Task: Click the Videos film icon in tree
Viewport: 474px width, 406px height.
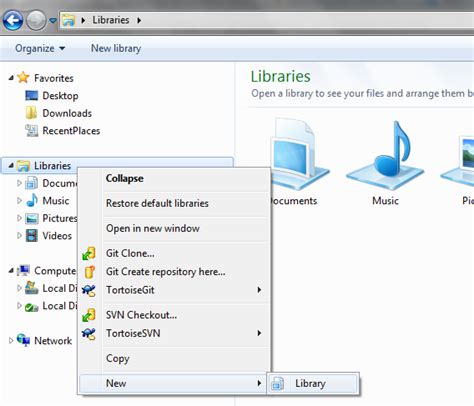Action: 32,236
